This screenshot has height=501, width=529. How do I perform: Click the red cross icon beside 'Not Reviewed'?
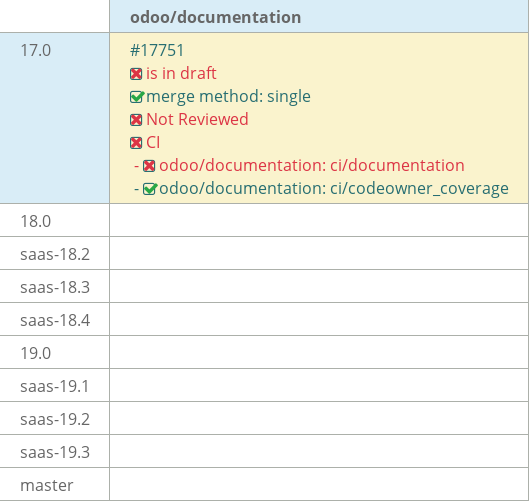coord(136,120)
